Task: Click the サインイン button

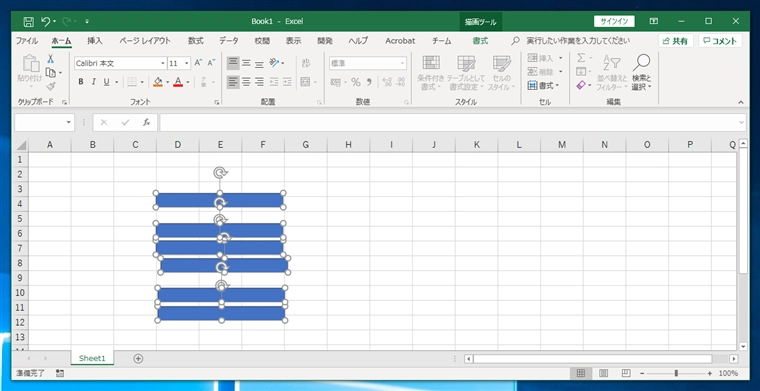Action: tap(614, 21)
